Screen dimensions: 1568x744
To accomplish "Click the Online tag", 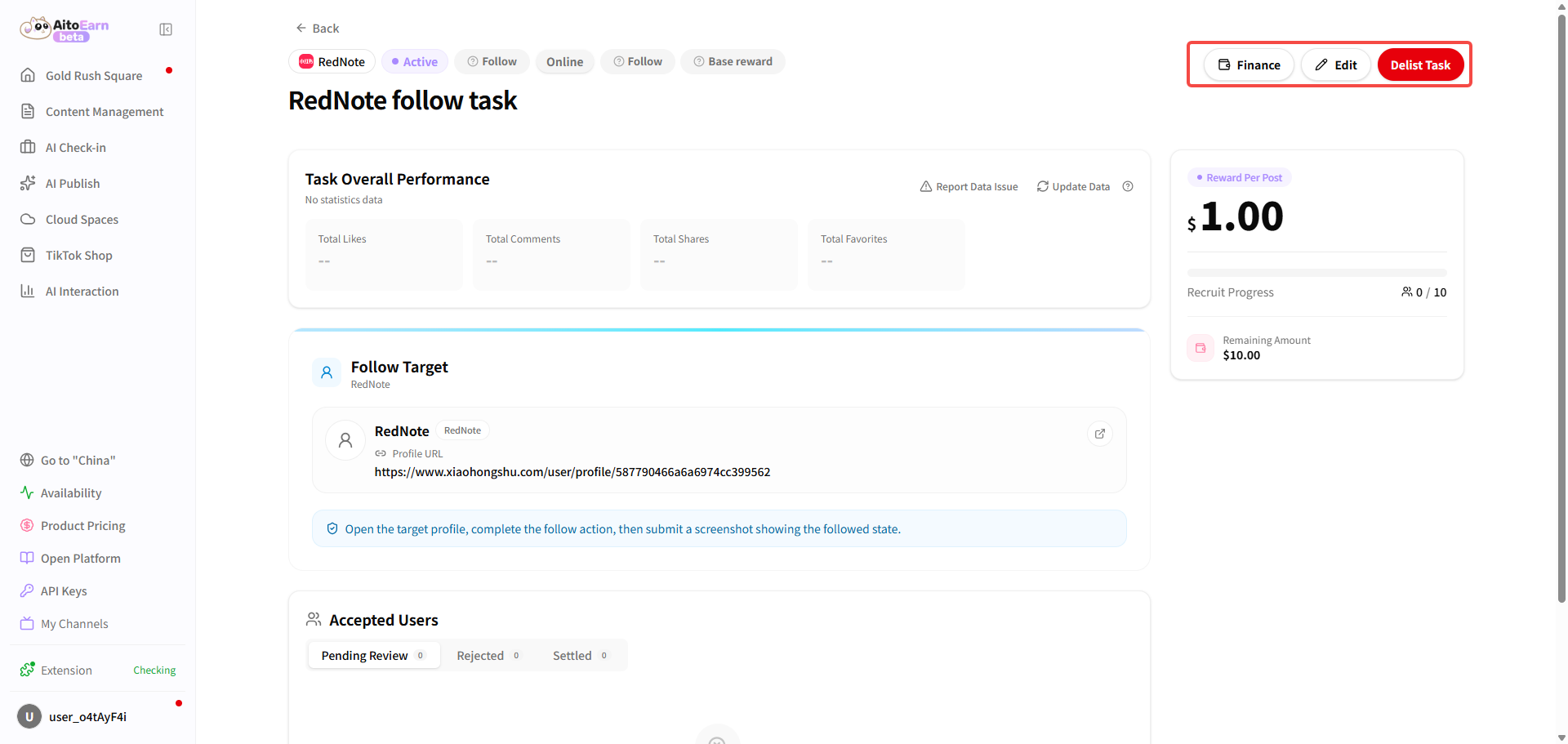I will tap(565, 62).
